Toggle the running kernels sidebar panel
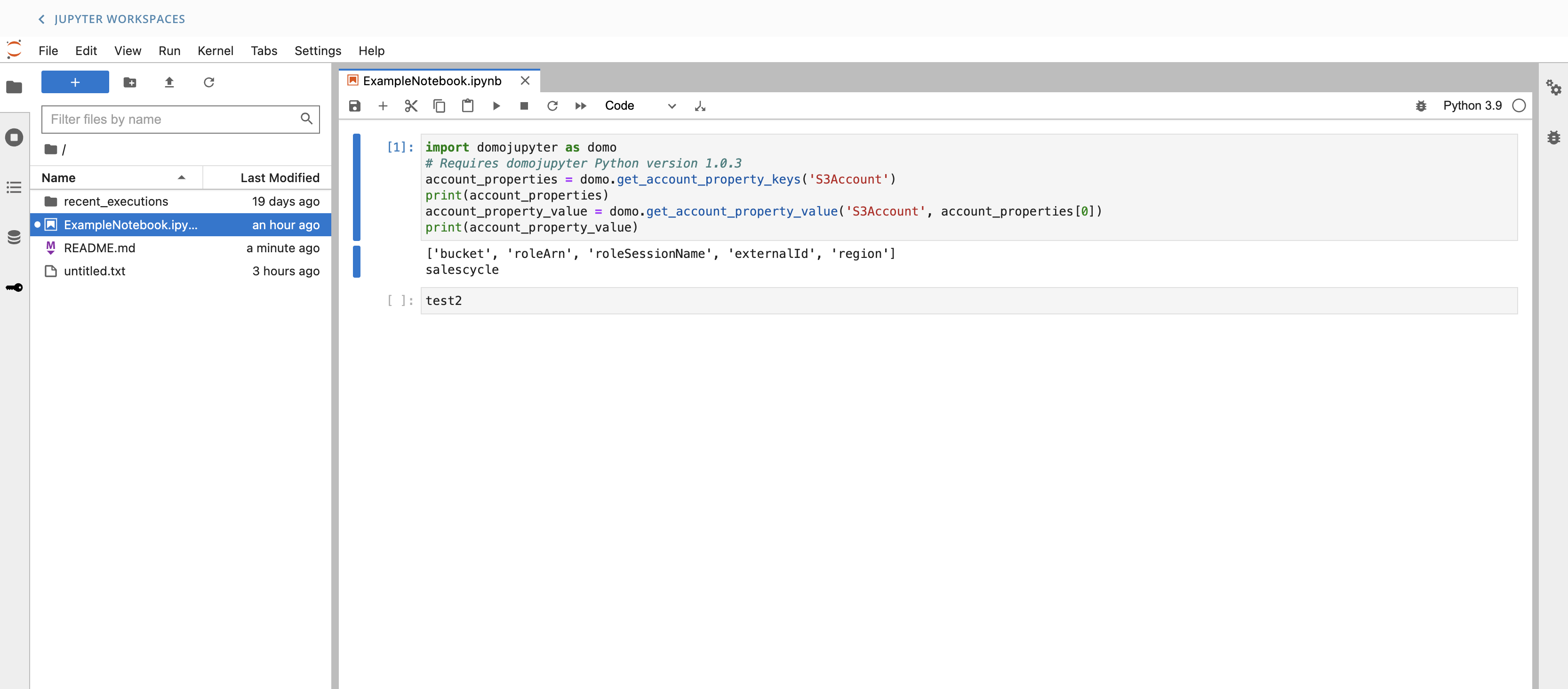Image resolution: width=1568 pixels, height=689 pixels. pyautogui.click(x=14, y=137)
